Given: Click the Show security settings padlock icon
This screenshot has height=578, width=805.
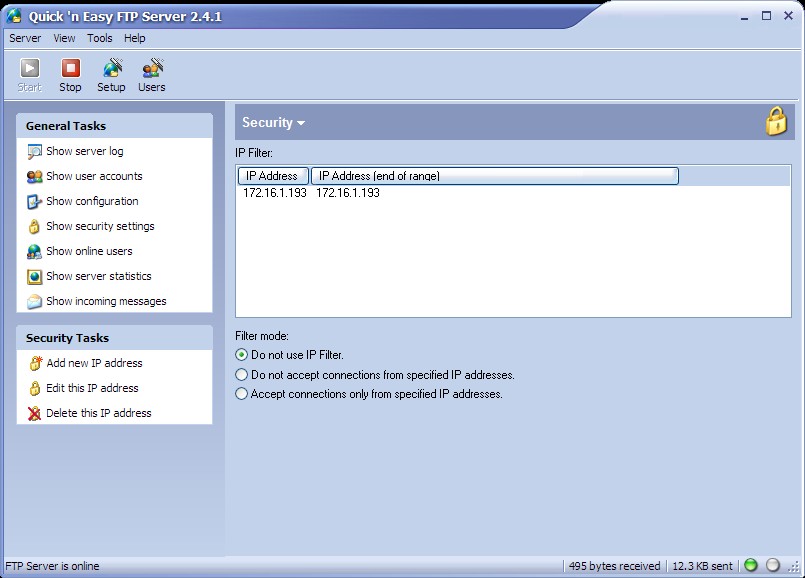Looking at the screenshot, I should (34, 226).
